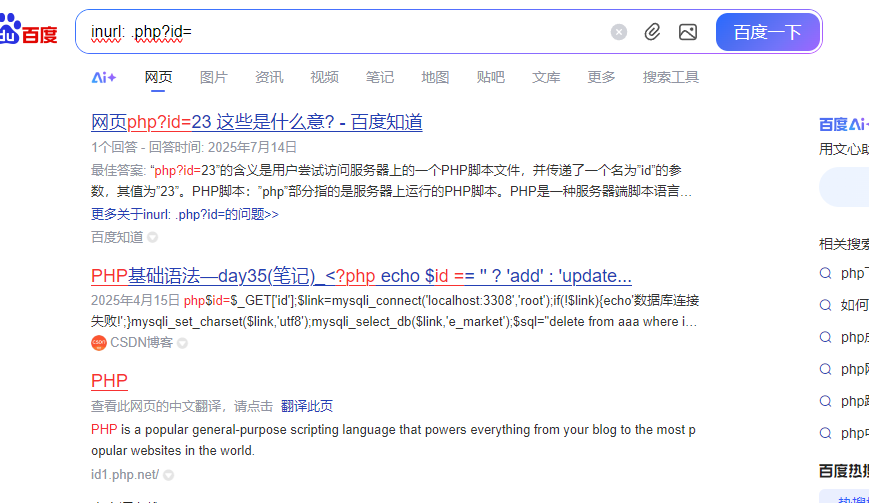
Task: Open the AI+ tab
Action: click(x=104, y=77)
